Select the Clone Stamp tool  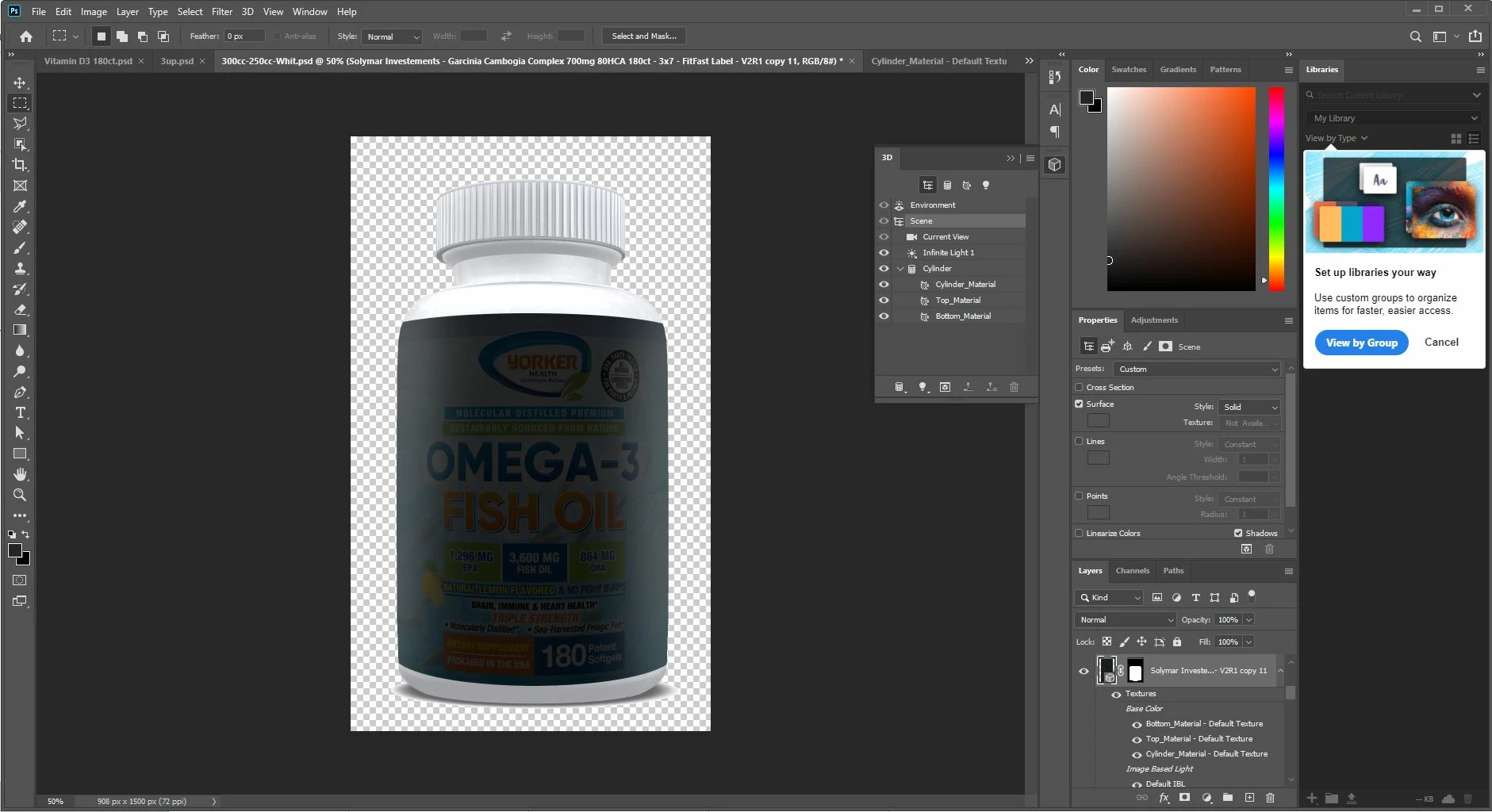click(x=20, y=268)
